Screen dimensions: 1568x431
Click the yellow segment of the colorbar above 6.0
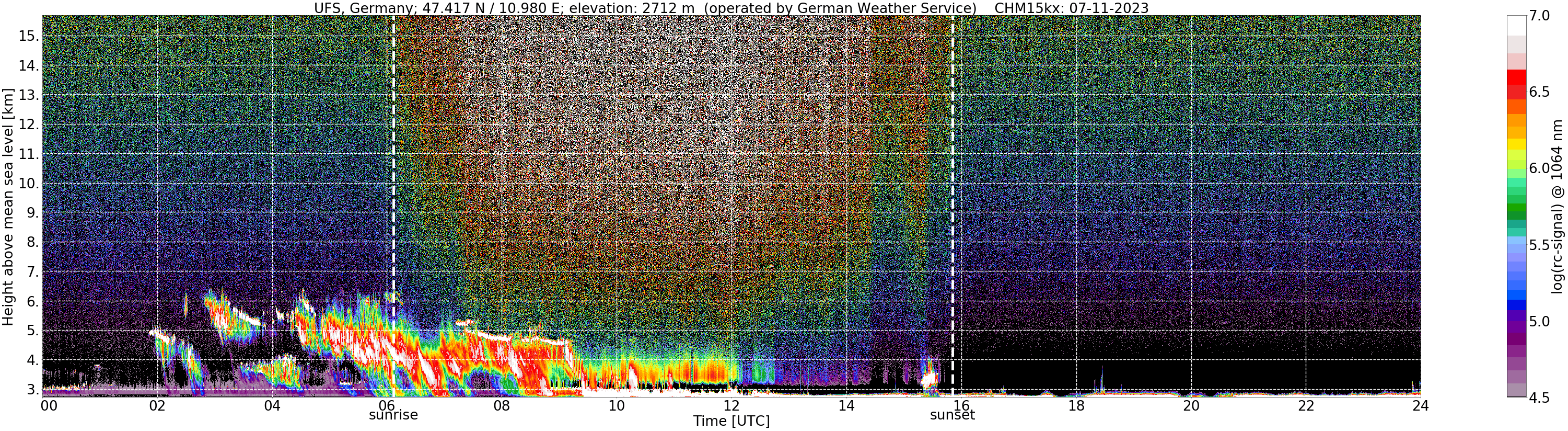pyautogui.click(x=1516, y=144)
